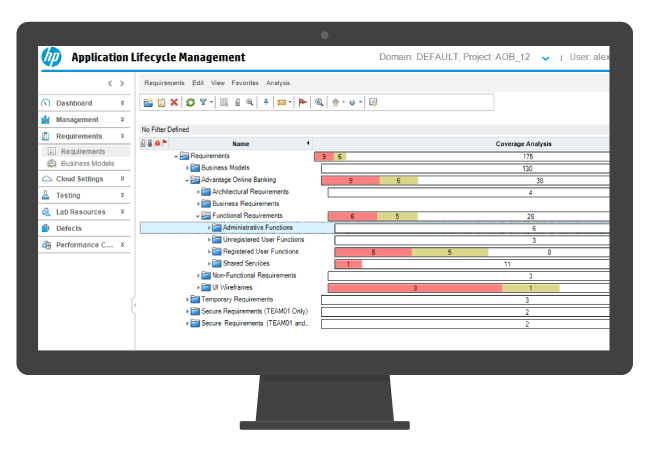This screenshot has height=450, width=650.
Task: Click the HP logo
Action: (52, 57)
